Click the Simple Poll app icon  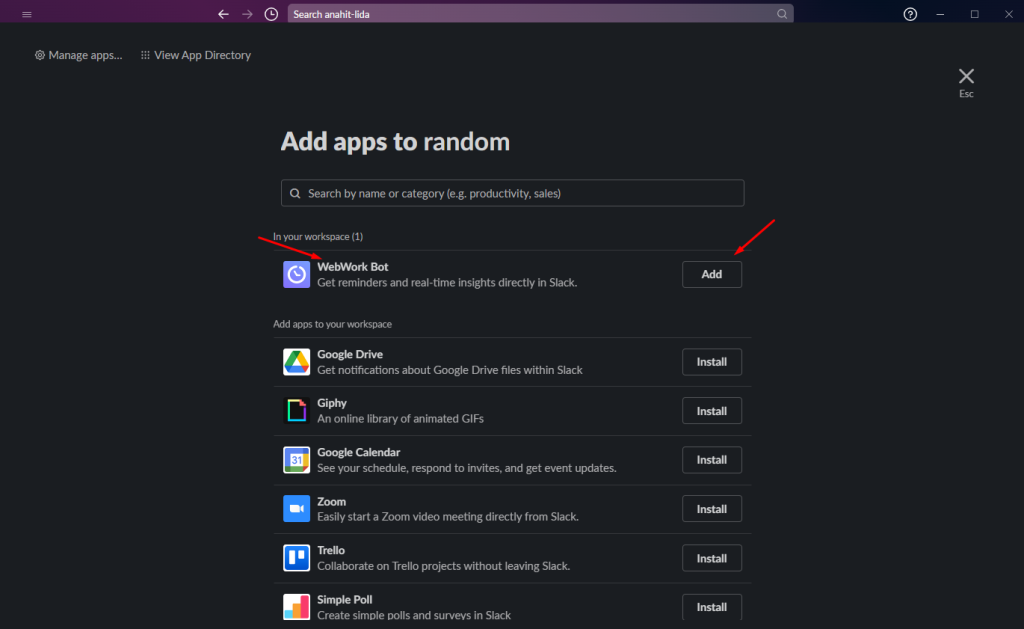[296, 607]
